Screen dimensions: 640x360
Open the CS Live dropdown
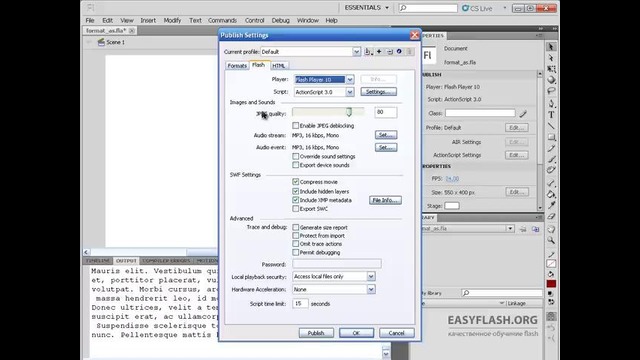point(504,8)
